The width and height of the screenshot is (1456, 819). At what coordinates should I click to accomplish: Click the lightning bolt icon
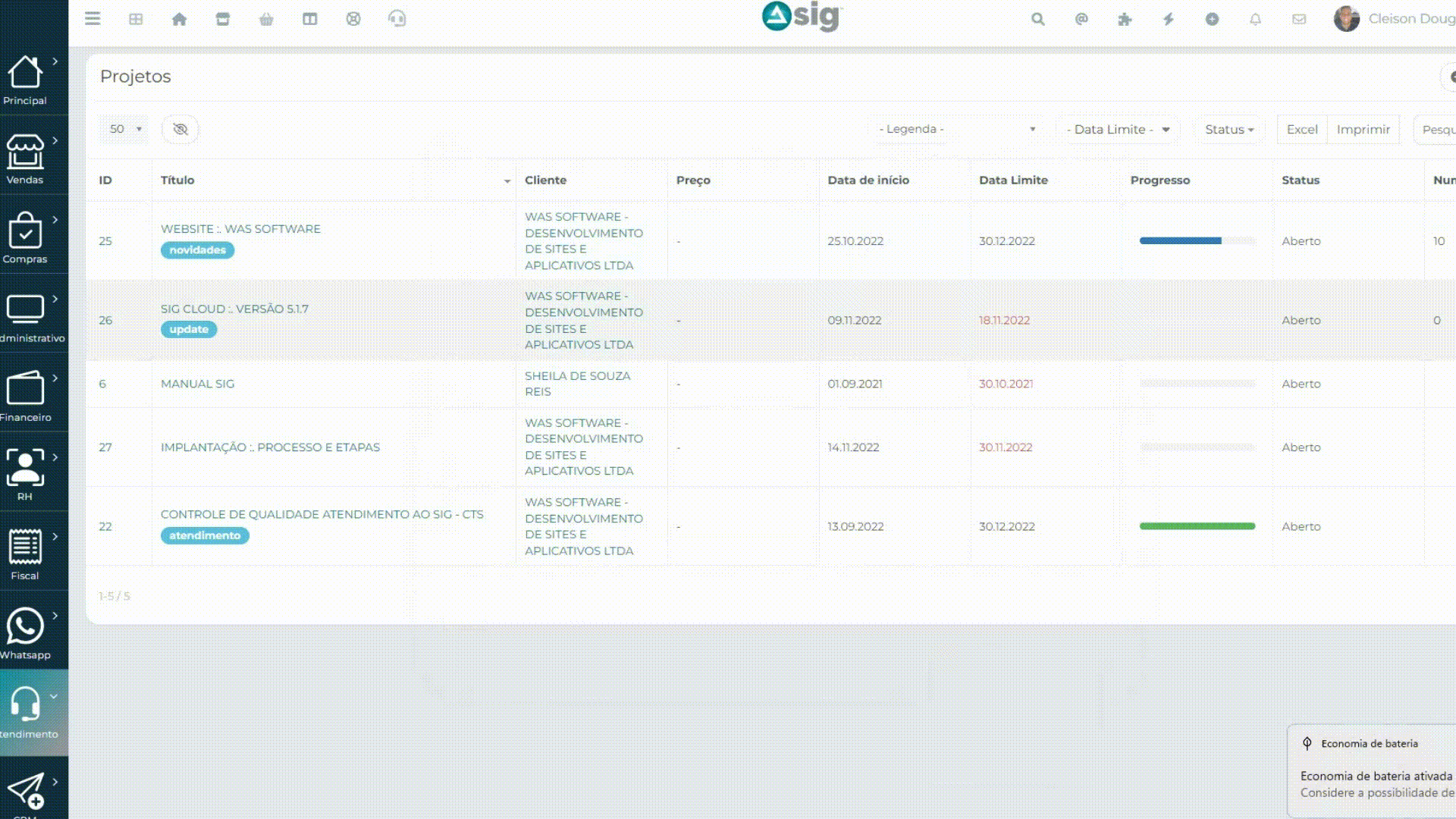(1168, 19)
